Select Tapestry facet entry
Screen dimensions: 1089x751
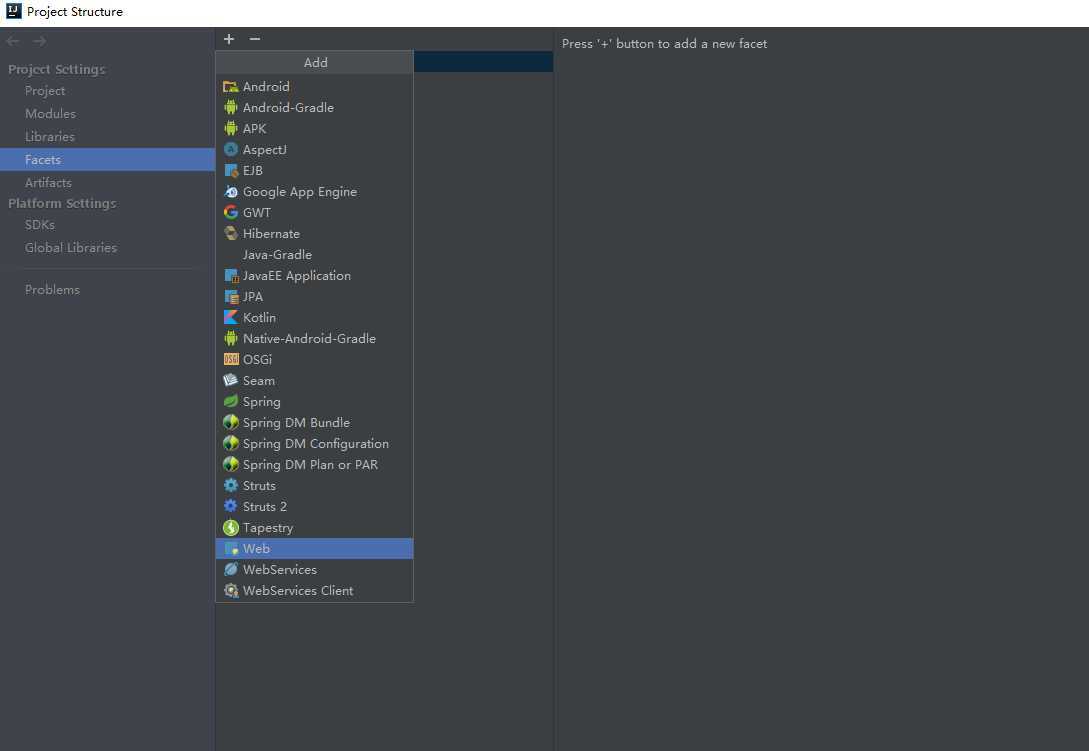pyautogui.click(x=314, y=528)
